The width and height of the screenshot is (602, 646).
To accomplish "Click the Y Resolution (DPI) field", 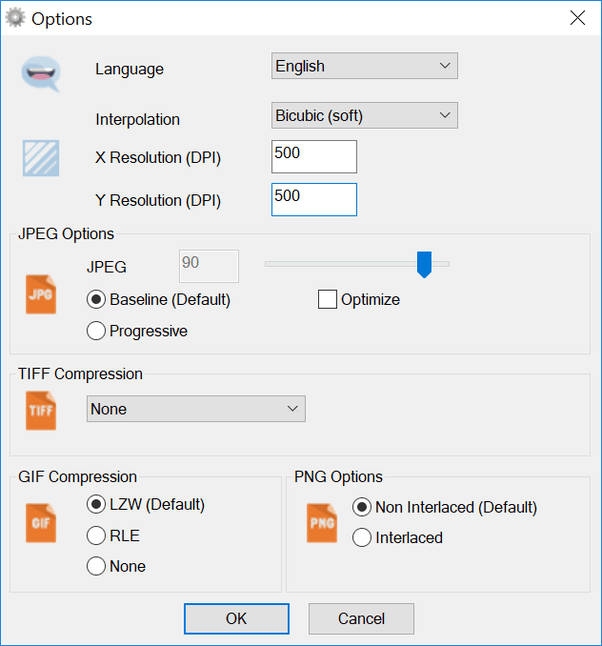I will [x=314, y=199].
